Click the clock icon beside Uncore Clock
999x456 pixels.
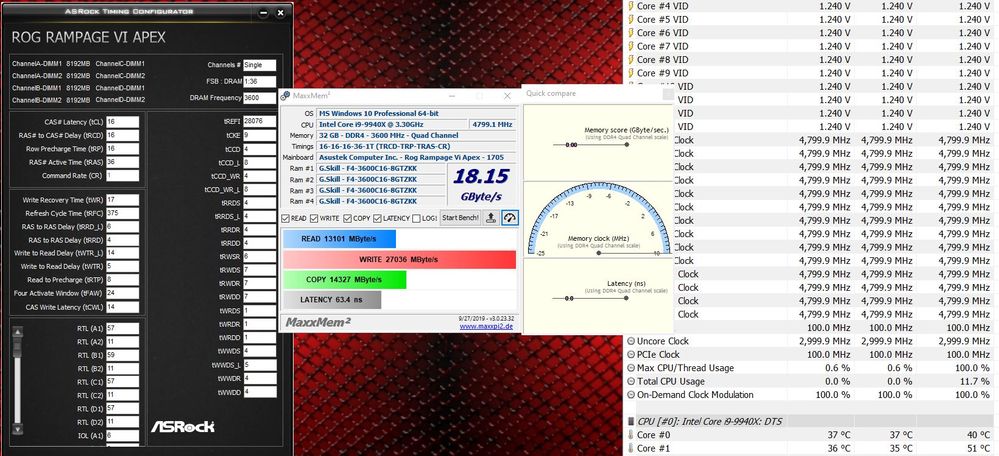(x=631, y=341)
